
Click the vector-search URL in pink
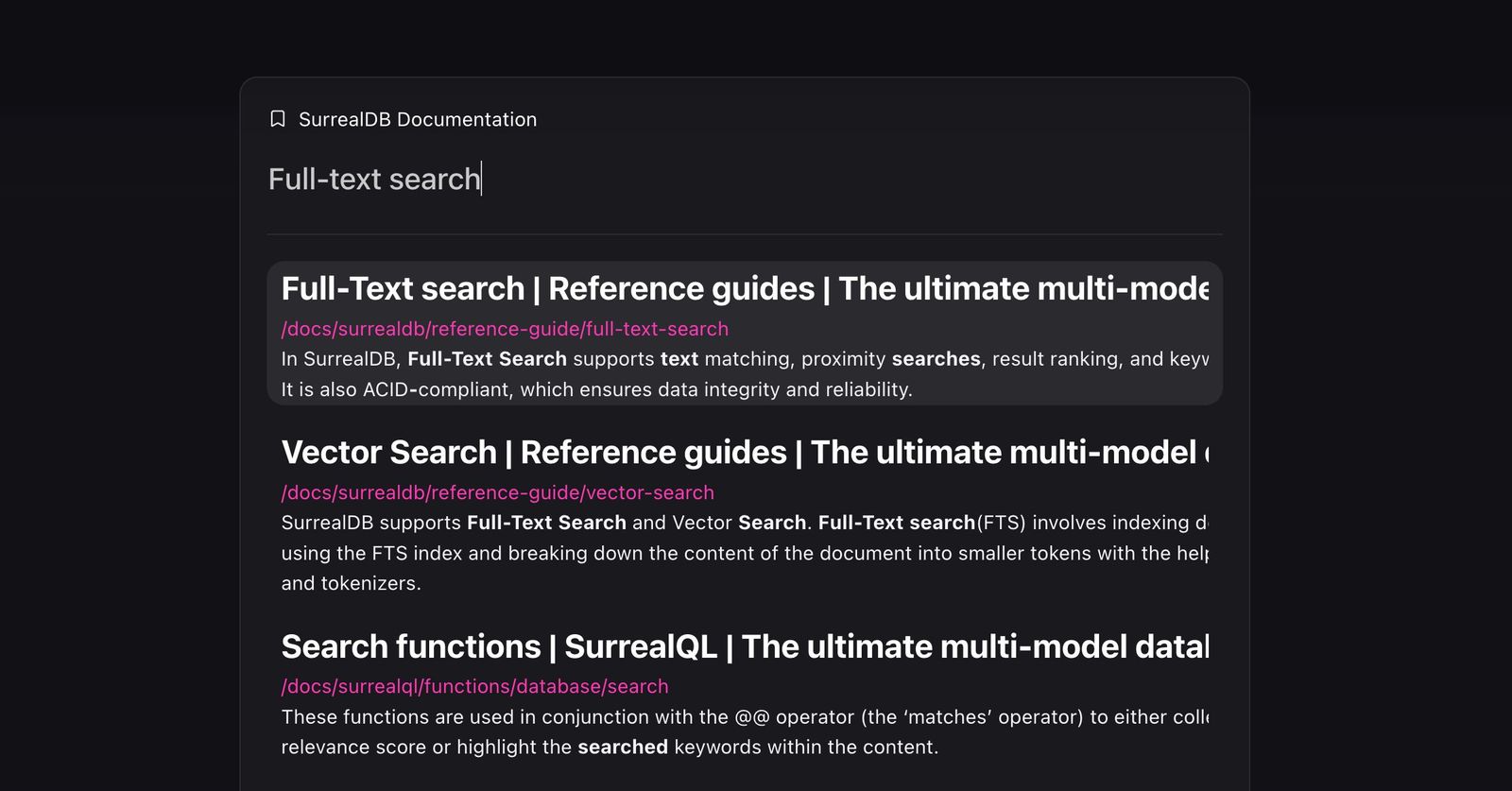(497, 492)
